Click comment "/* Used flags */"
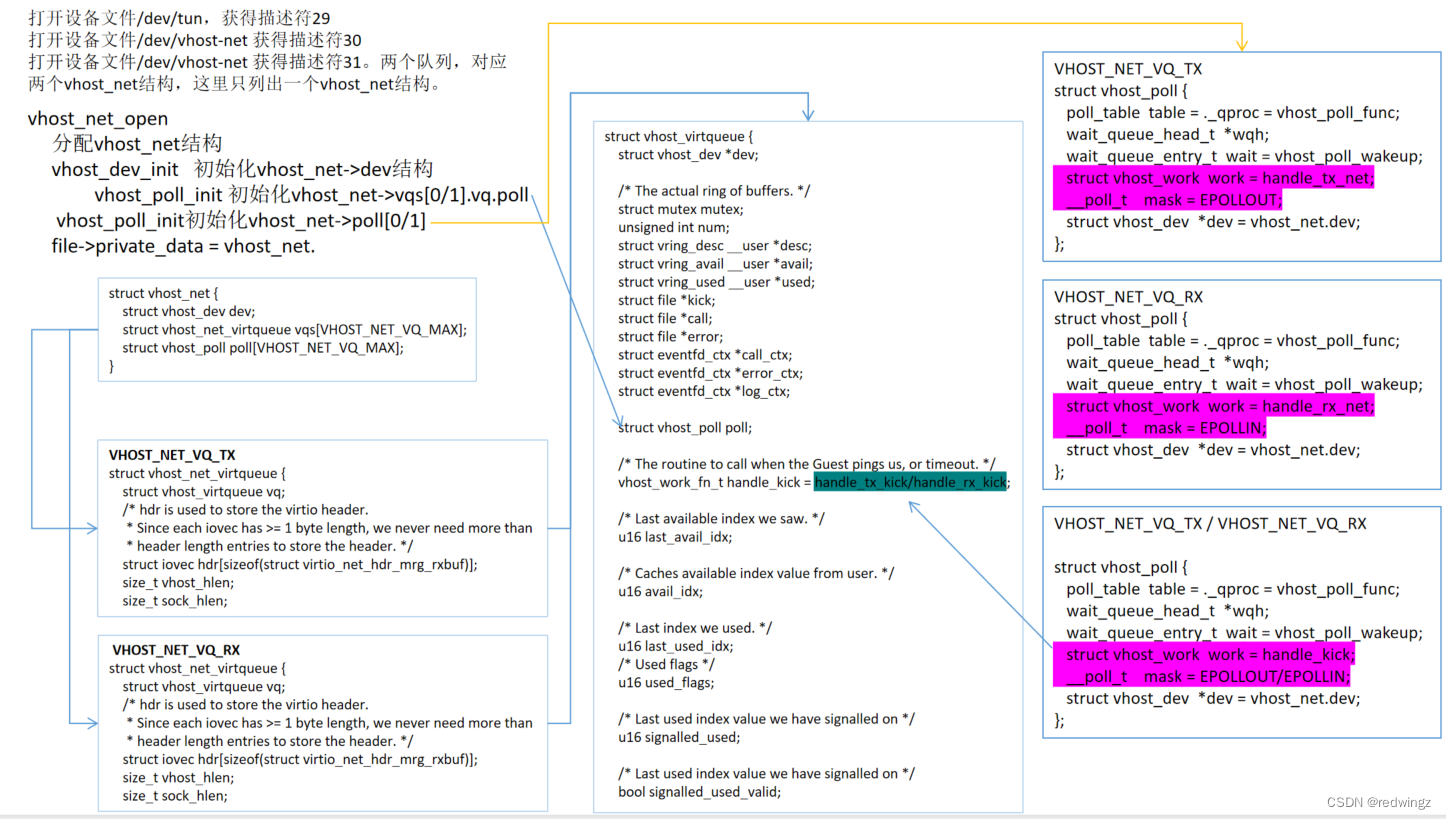 pos(667,664)
